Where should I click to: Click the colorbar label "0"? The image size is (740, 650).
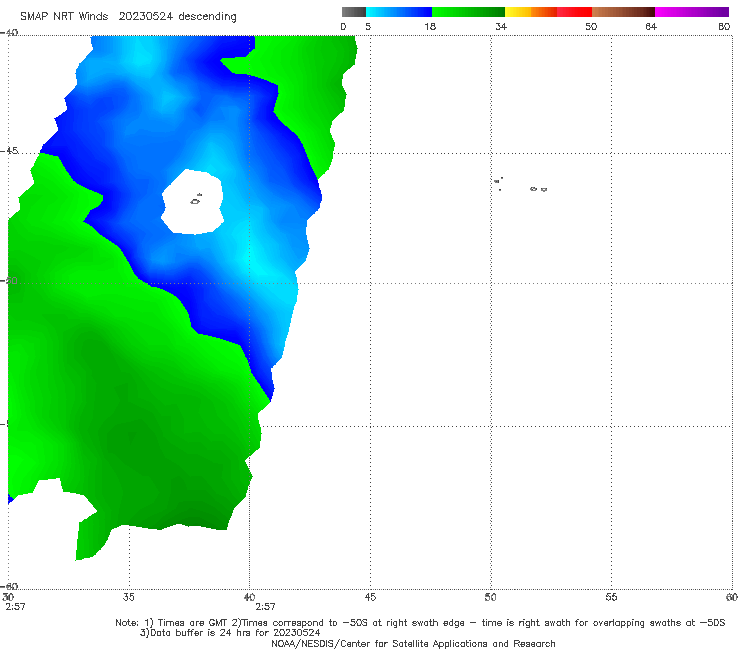click(343, 26)
